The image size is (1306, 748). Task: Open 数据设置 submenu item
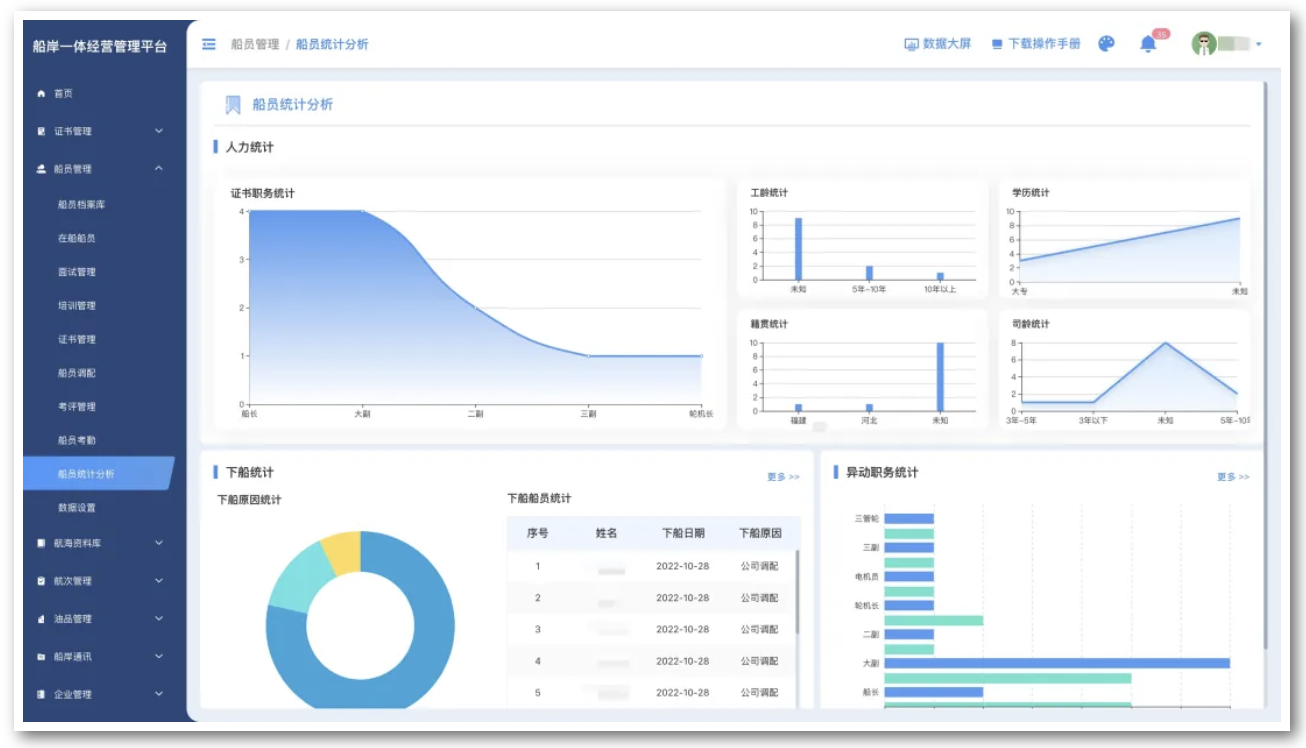point(77,508)
